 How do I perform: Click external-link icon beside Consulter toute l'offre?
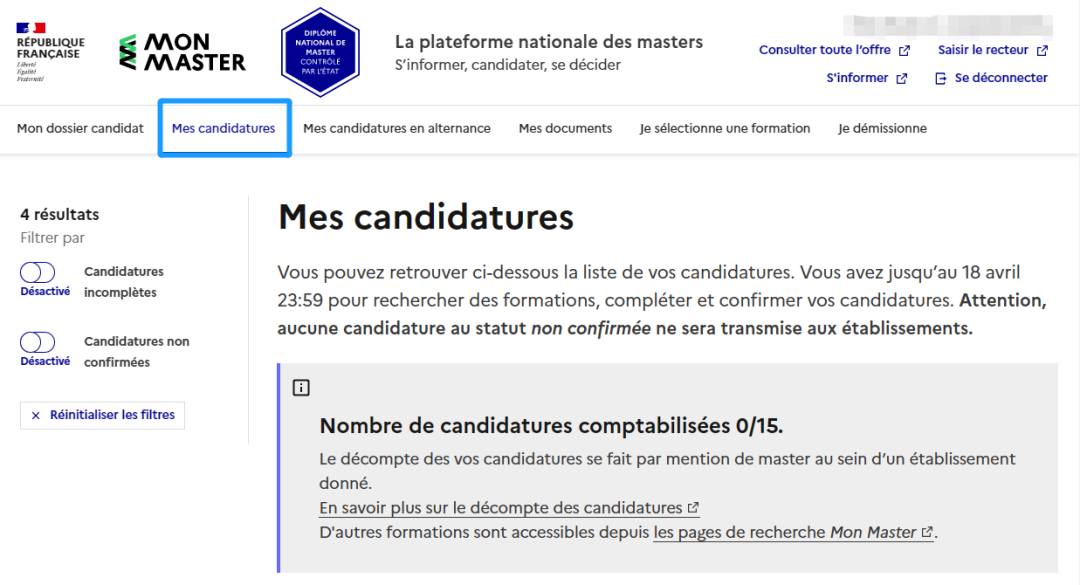(x=904, y=50)
